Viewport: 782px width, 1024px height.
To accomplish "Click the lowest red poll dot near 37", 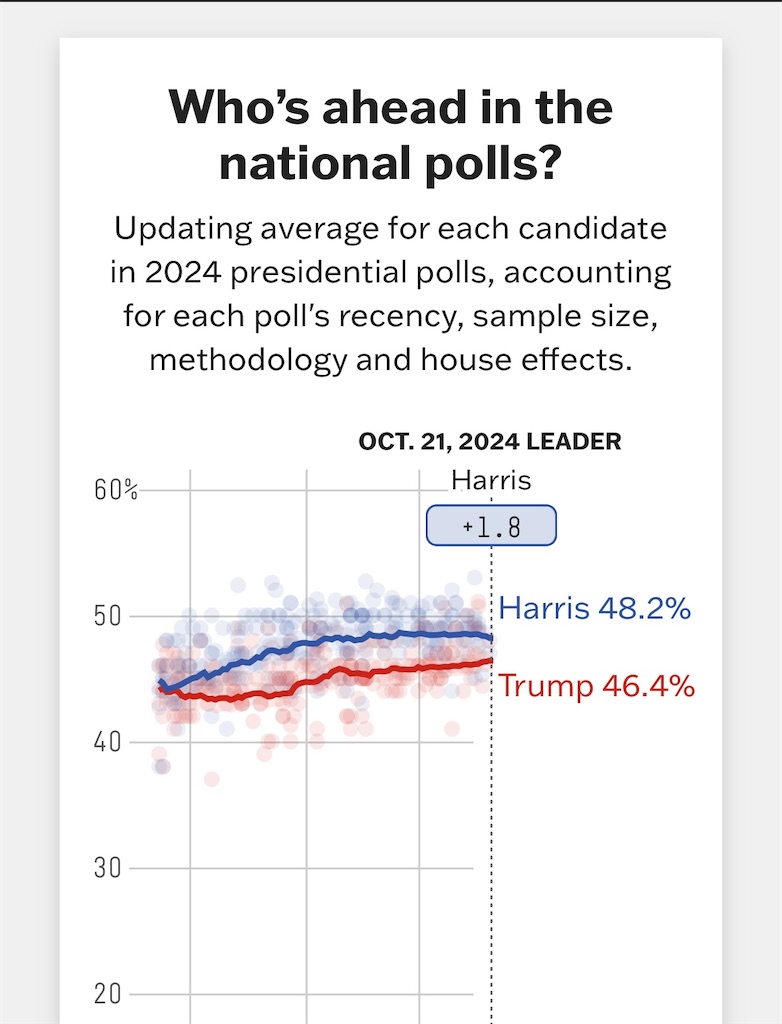I will 212,779.
